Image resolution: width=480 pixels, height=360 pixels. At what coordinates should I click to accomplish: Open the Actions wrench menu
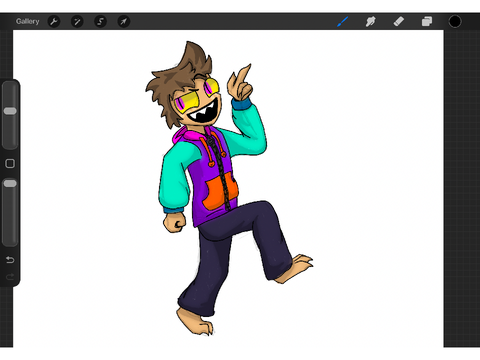coord(54,22)
